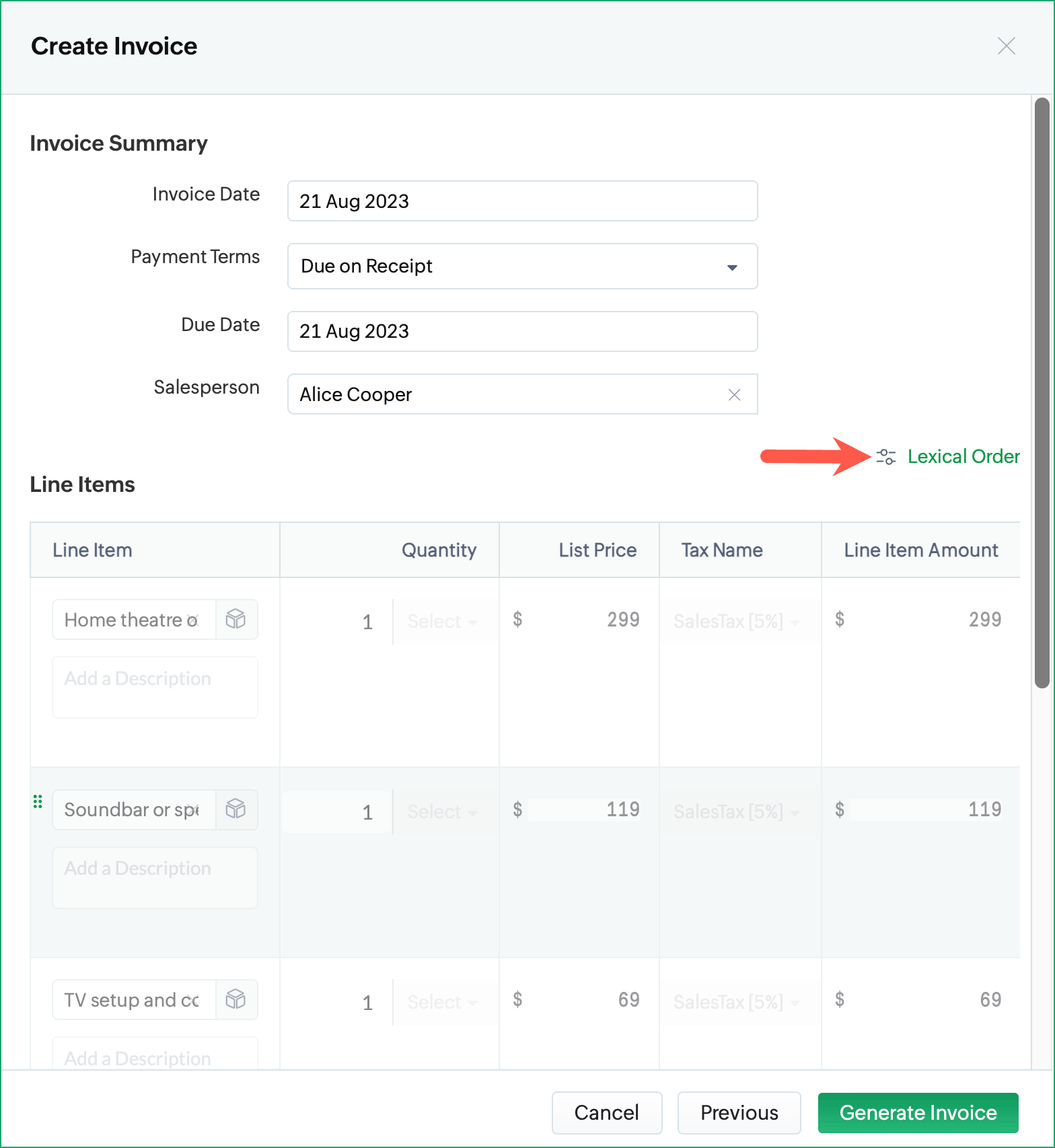Add a description for Soundbar item
Image resolution: width=1055 pixels, height=1148 pixels.
pos(155,877)
